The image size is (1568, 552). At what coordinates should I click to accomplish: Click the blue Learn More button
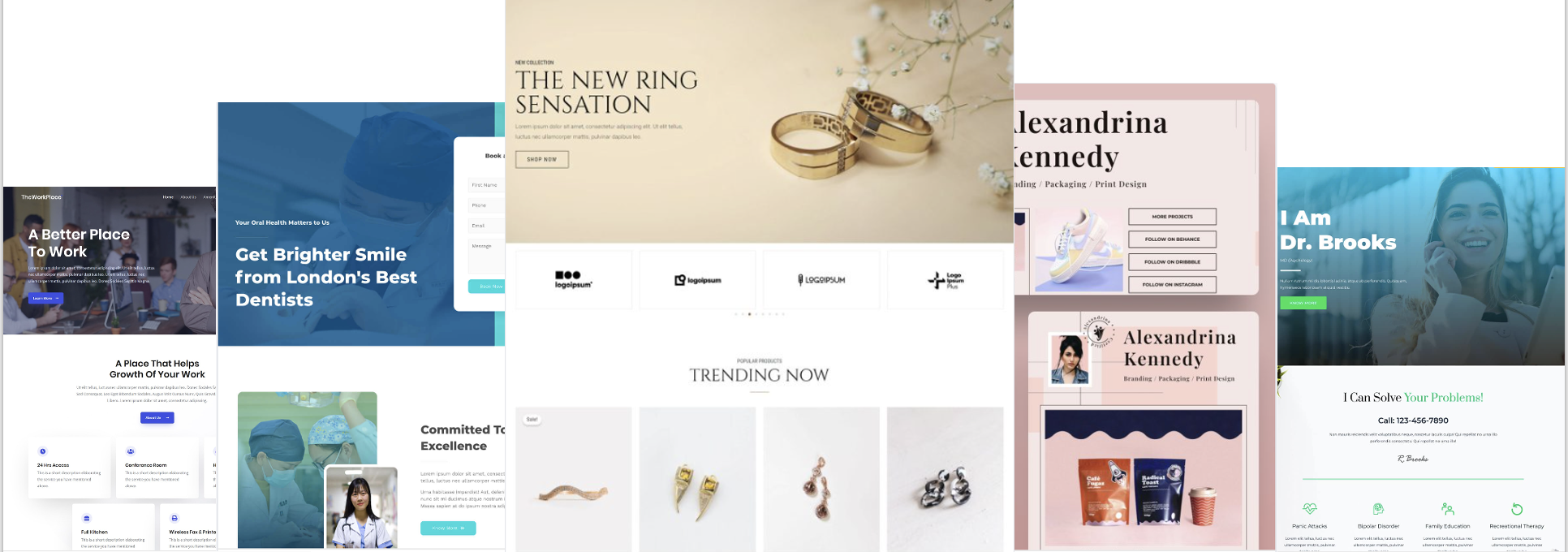[45, 298]
